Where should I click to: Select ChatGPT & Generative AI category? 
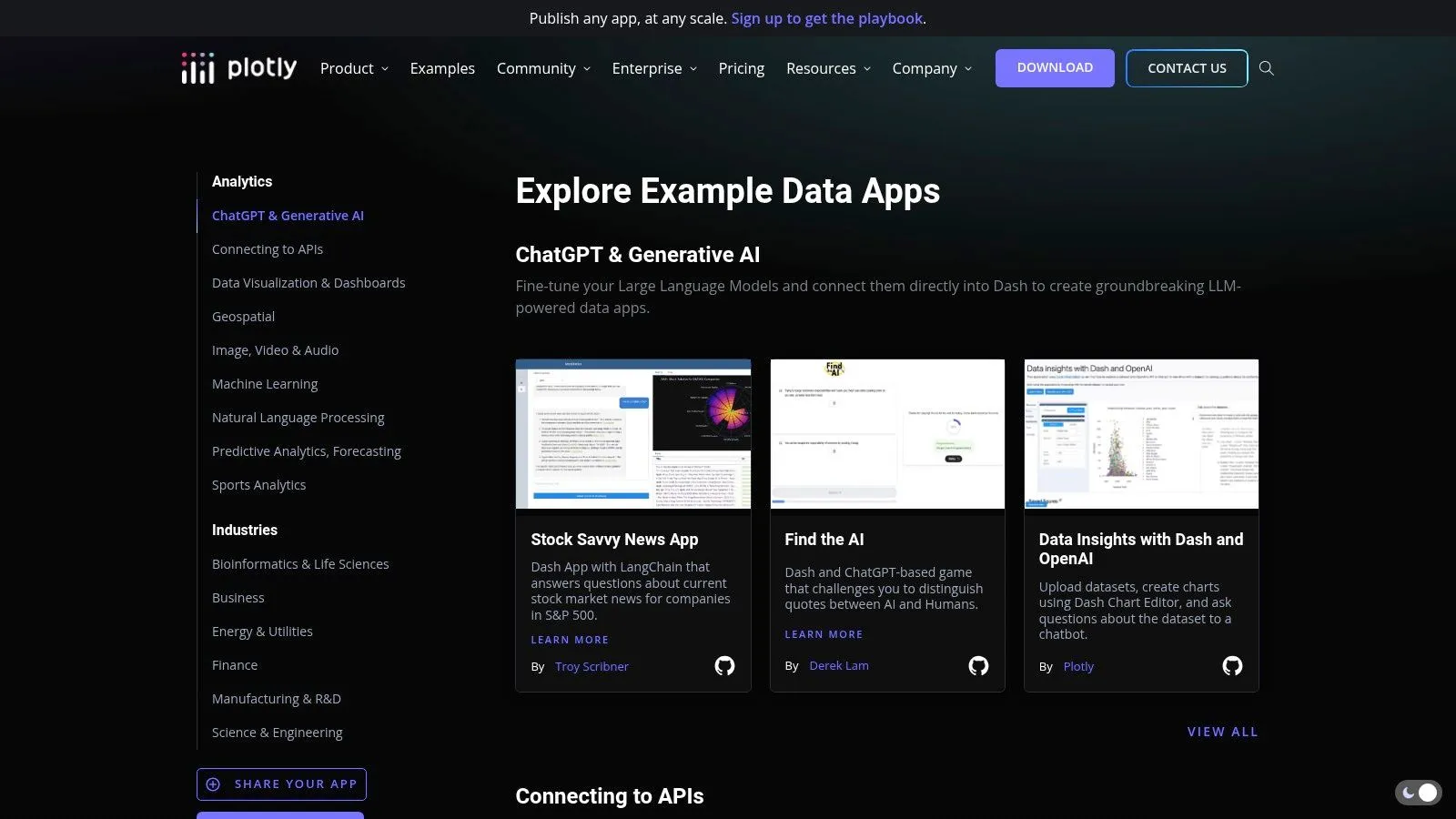pyautogui.click(x=288, y=216)
